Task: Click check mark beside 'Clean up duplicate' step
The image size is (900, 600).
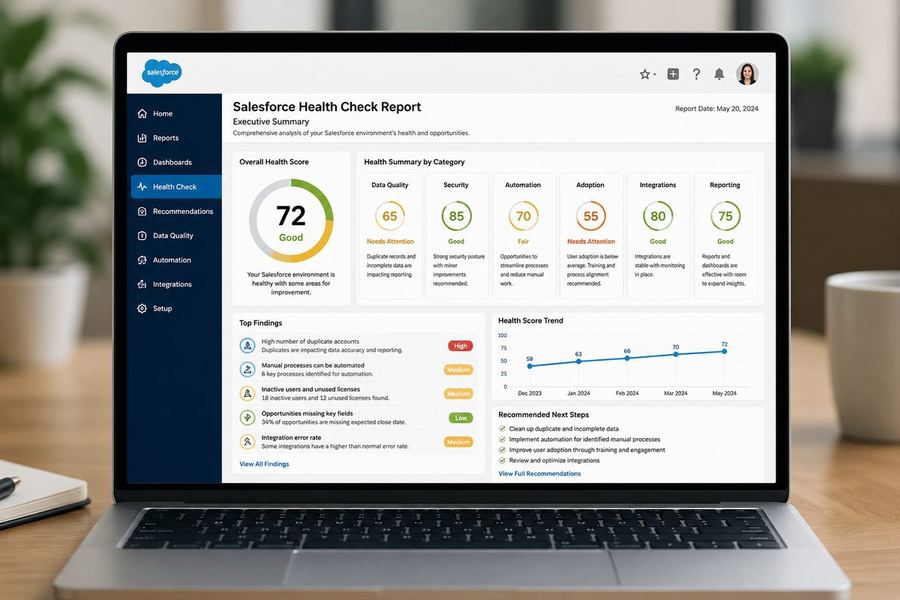Action: click(502, 429)
